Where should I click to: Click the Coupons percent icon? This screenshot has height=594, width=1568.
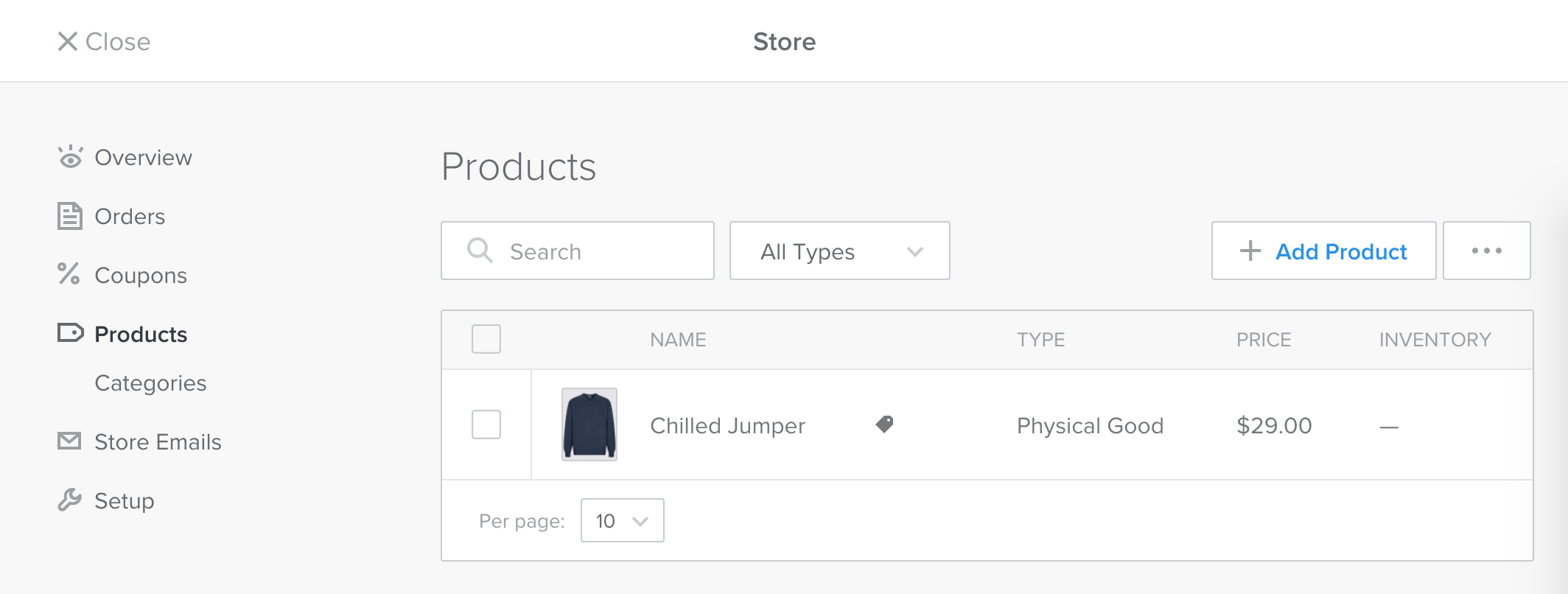click(x=69, y=274)
